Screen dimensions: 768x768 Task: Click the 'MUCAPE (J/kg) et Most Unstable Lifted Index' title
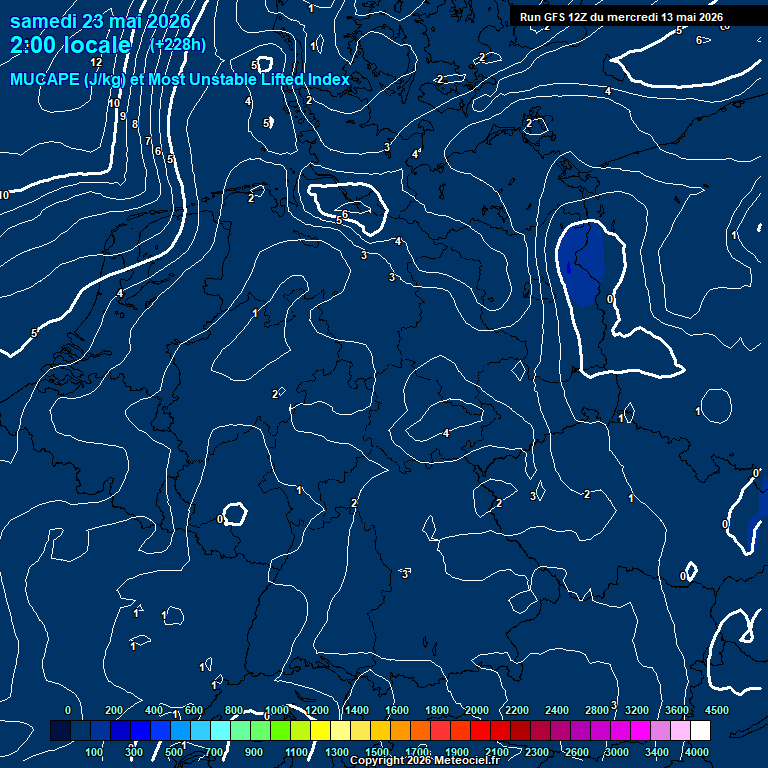pyautogui.click(x=180, y=79)
